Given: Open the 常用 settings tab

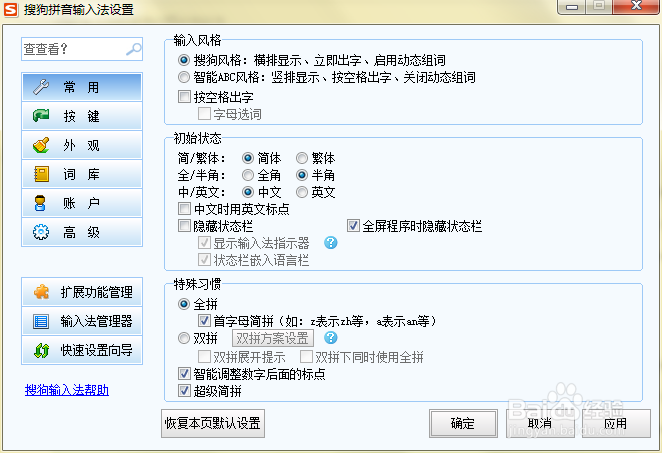Looking at the screenshot, I should [x=82, y=87].
